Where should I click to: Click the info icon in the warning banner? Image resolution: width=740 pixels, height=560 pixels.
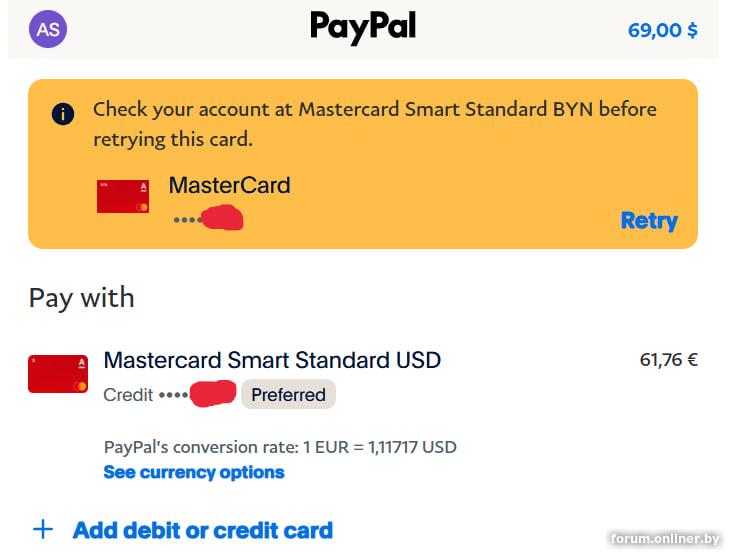63,113
